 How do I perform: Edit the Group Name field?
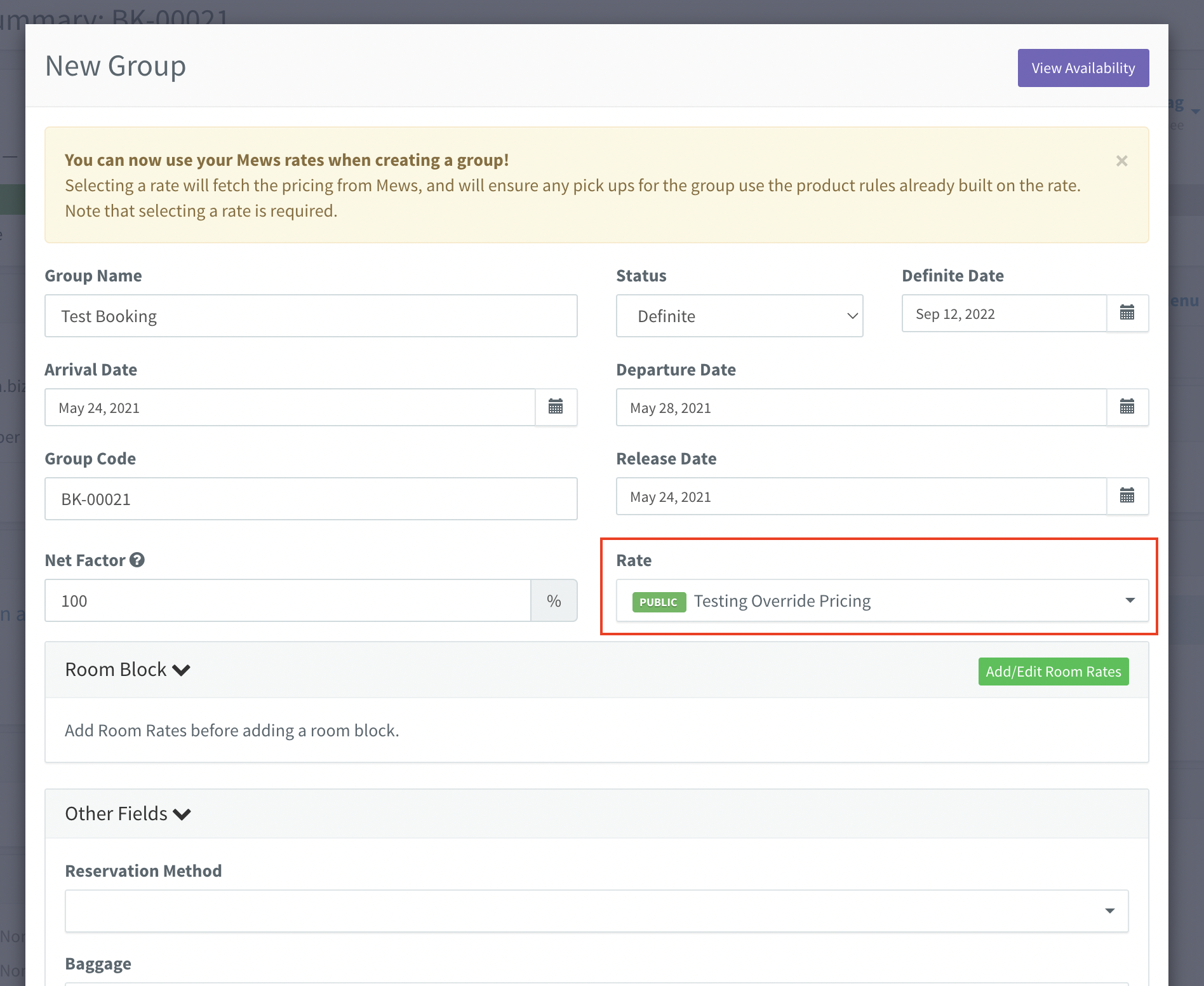click(311, 316)
